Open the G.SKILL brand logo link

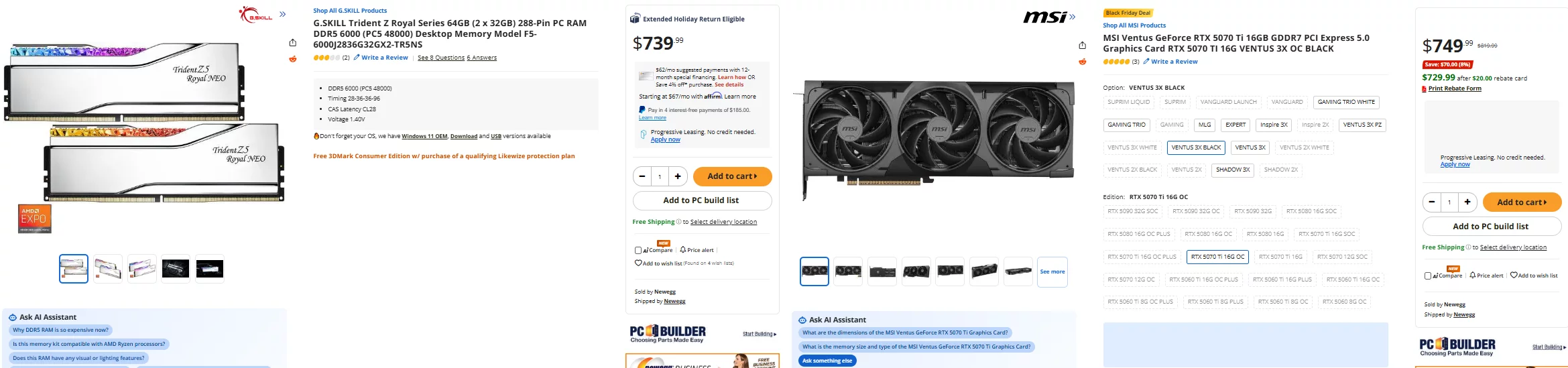pyautogui.click(x=256, y=14)
